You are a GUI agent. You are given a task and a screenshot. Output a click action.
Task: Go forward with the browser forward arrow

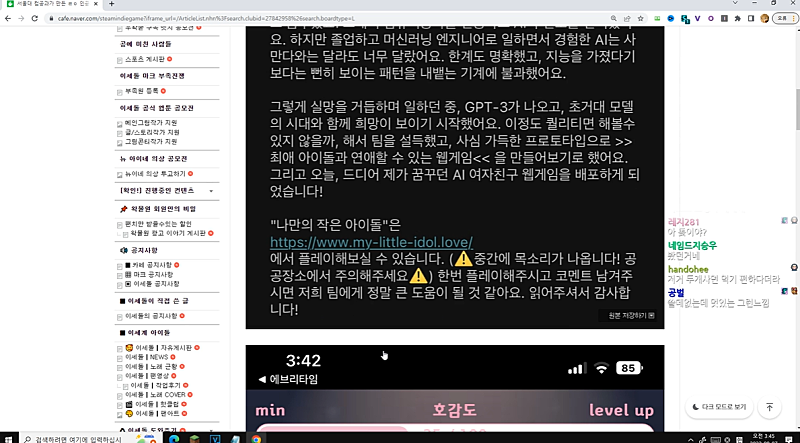click(x=21, y=18)
